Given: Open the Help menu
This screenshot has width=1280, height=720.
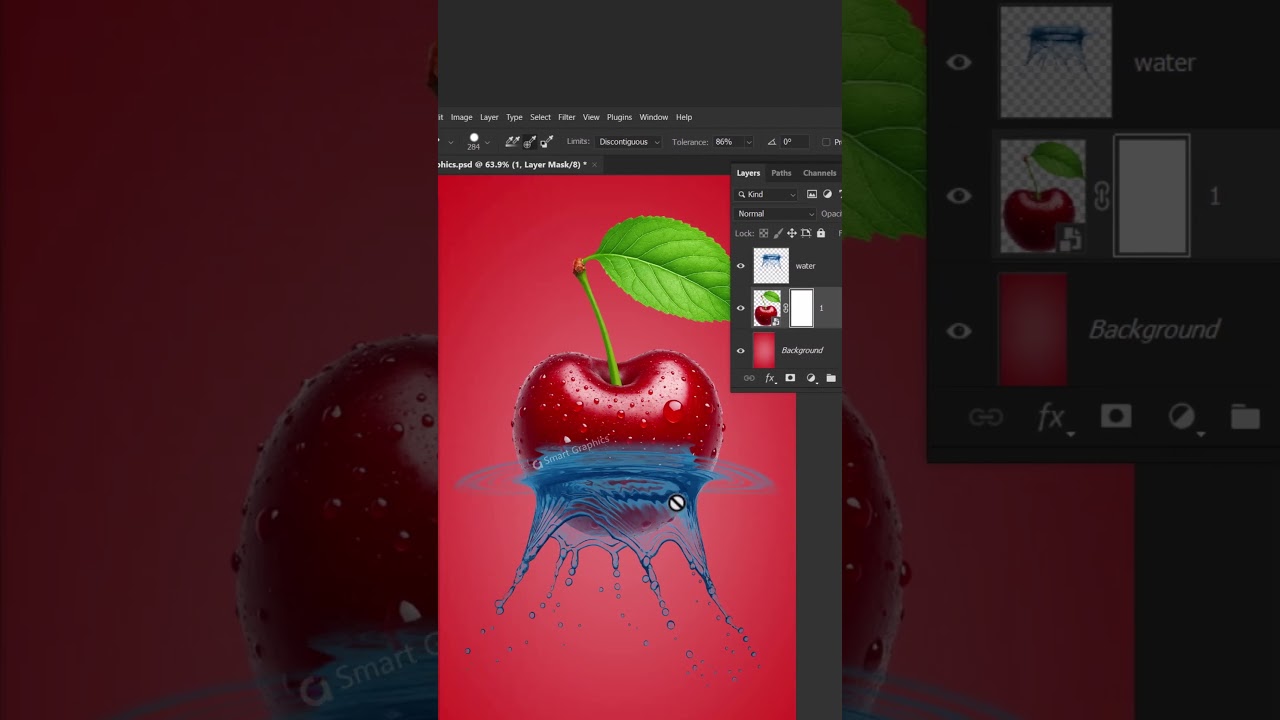Looking at the screenshot, I should click(x=684, y=117).
